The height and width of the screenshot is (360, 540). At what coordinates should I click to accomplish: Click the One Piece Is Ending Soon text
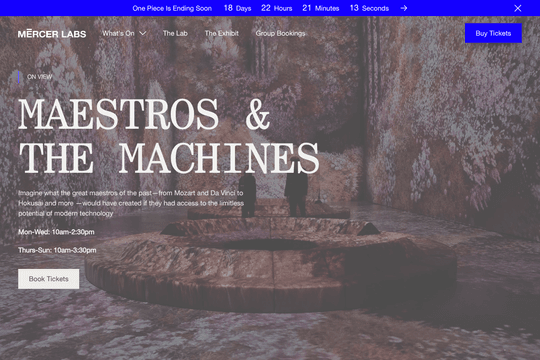[172, 8]
